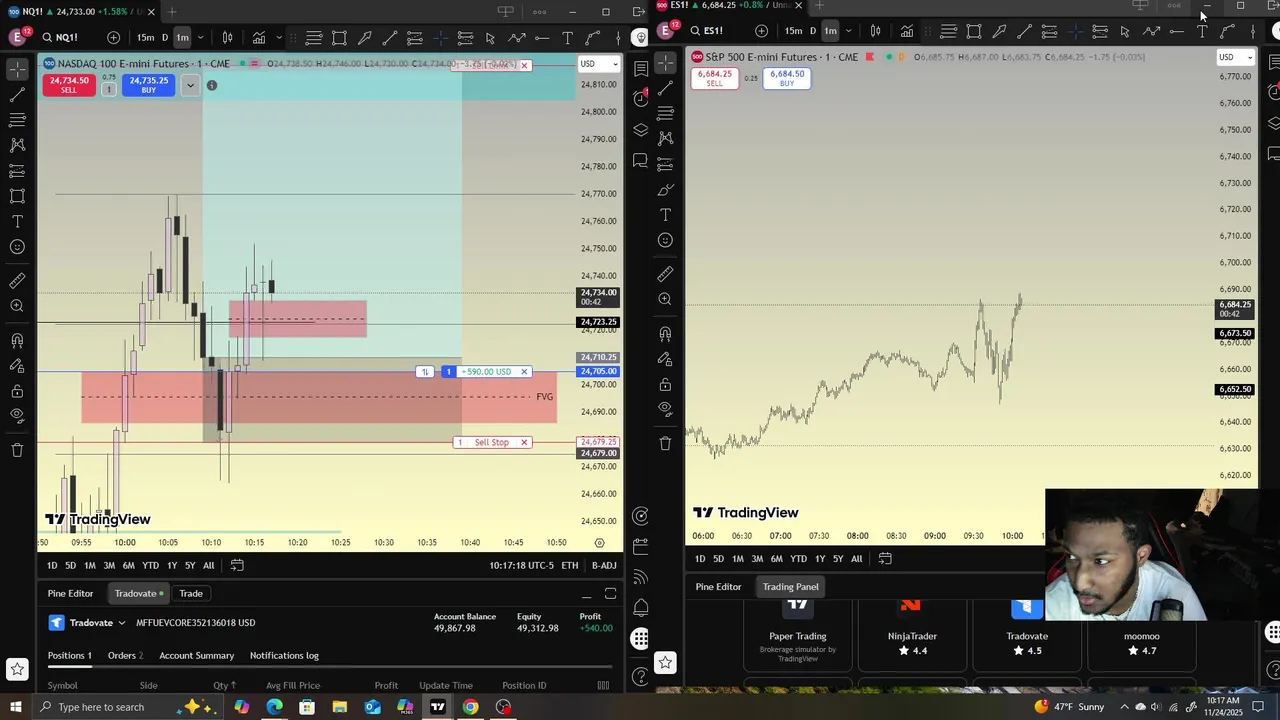Image resolution: width=1280 pixels, height=720 pixels.
Task: Toggle hide drawings eye in ES1! left sidebar
Action: (x=665, y=408)
